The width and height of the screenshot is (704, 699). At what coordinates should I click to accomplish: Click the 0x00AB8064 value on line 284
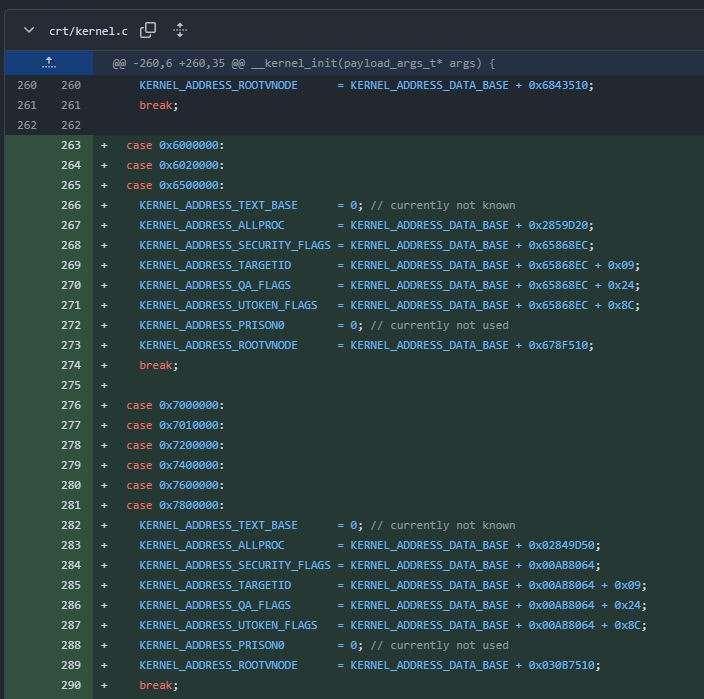(562, 565)
